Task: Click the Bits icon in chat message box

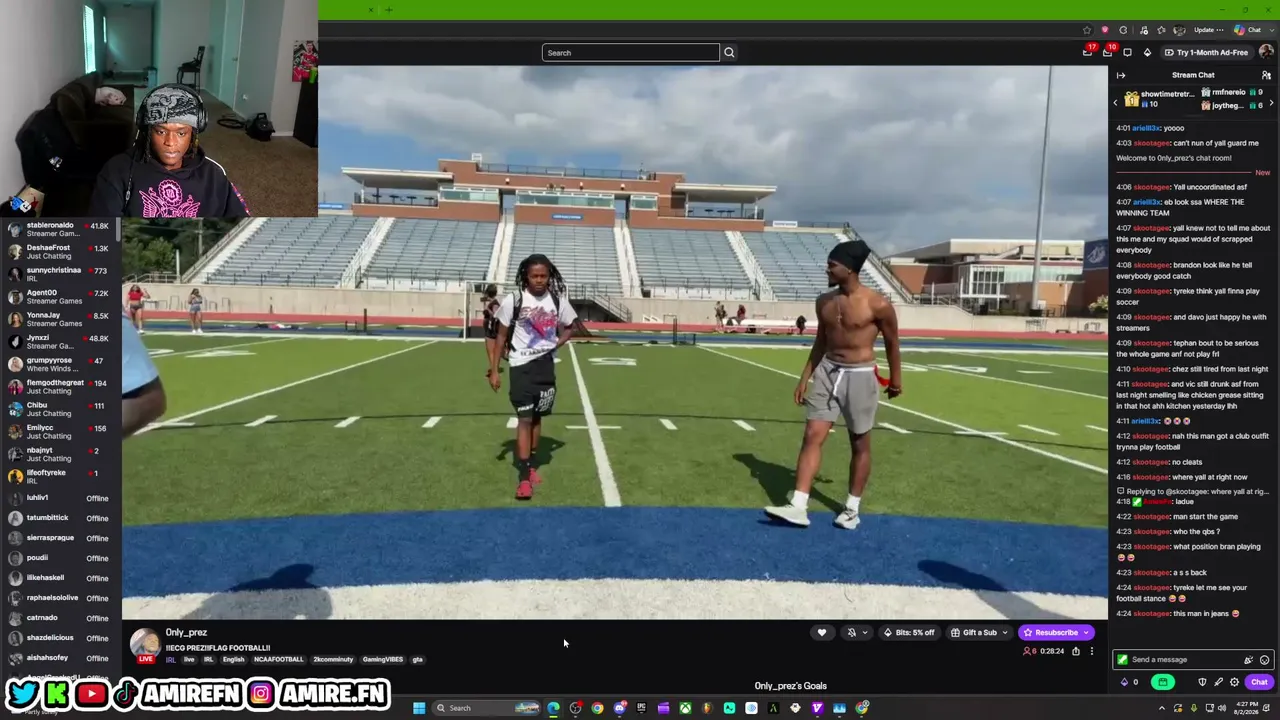Action: coord(1248,660)
